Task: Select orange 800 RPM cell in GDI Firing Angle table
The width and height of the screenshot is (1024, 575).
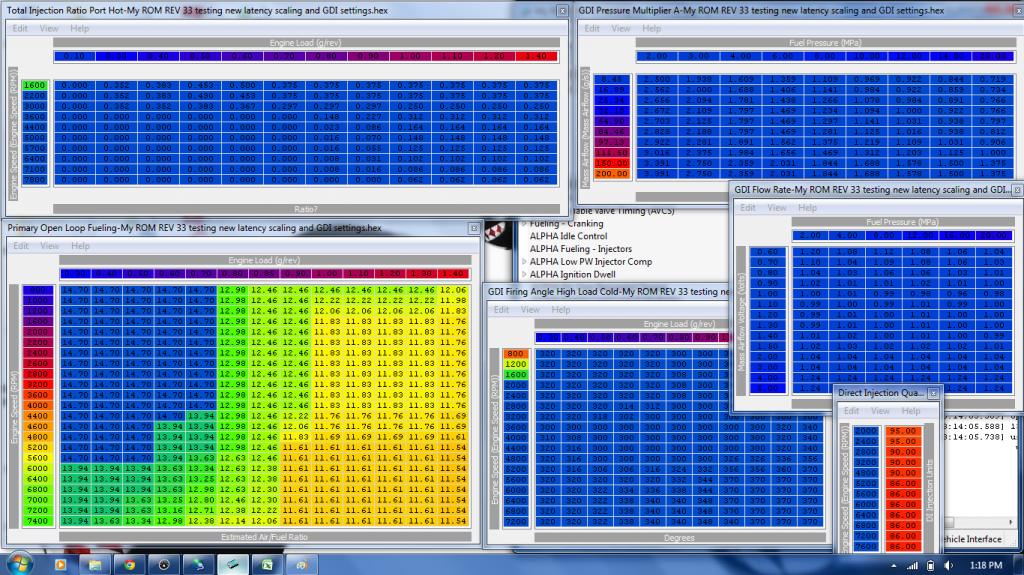Action: point(516,354)
